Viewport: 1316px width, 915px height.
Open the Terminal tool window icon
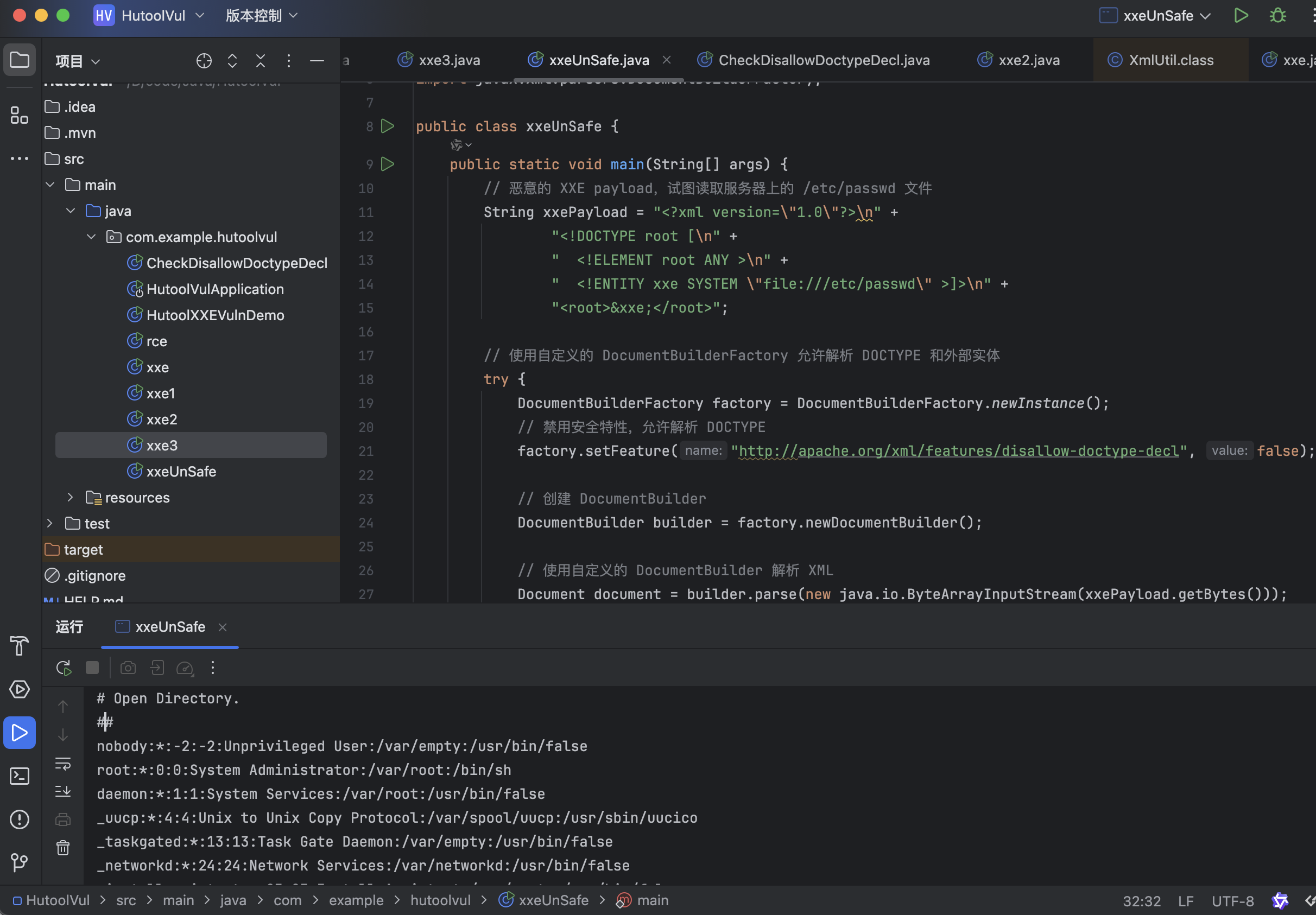tap(19, 776)
